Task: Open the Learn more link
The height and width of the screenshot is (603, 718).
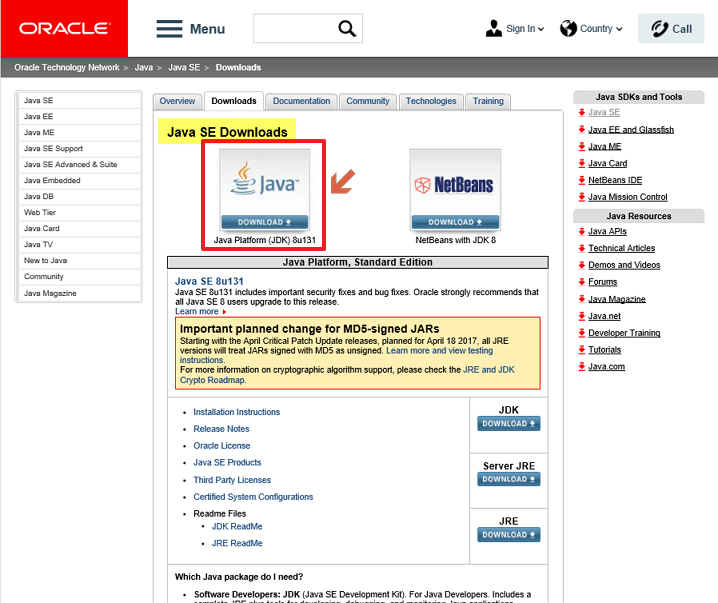Action: [x=197, y=311]
